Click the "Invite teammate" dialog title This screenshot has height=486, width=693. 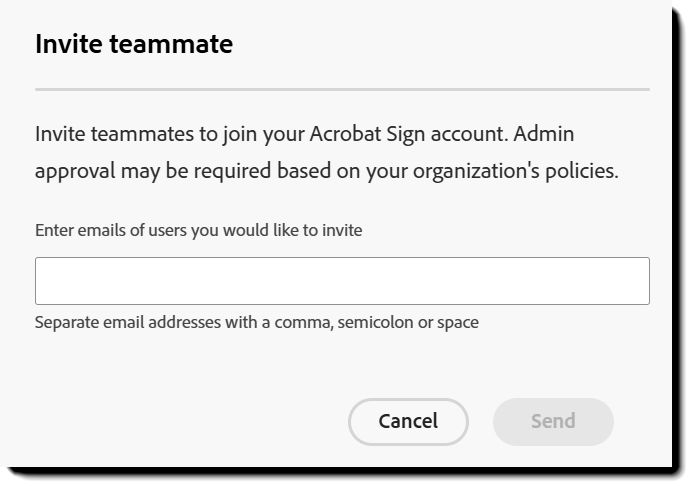(x=134, y=44)
